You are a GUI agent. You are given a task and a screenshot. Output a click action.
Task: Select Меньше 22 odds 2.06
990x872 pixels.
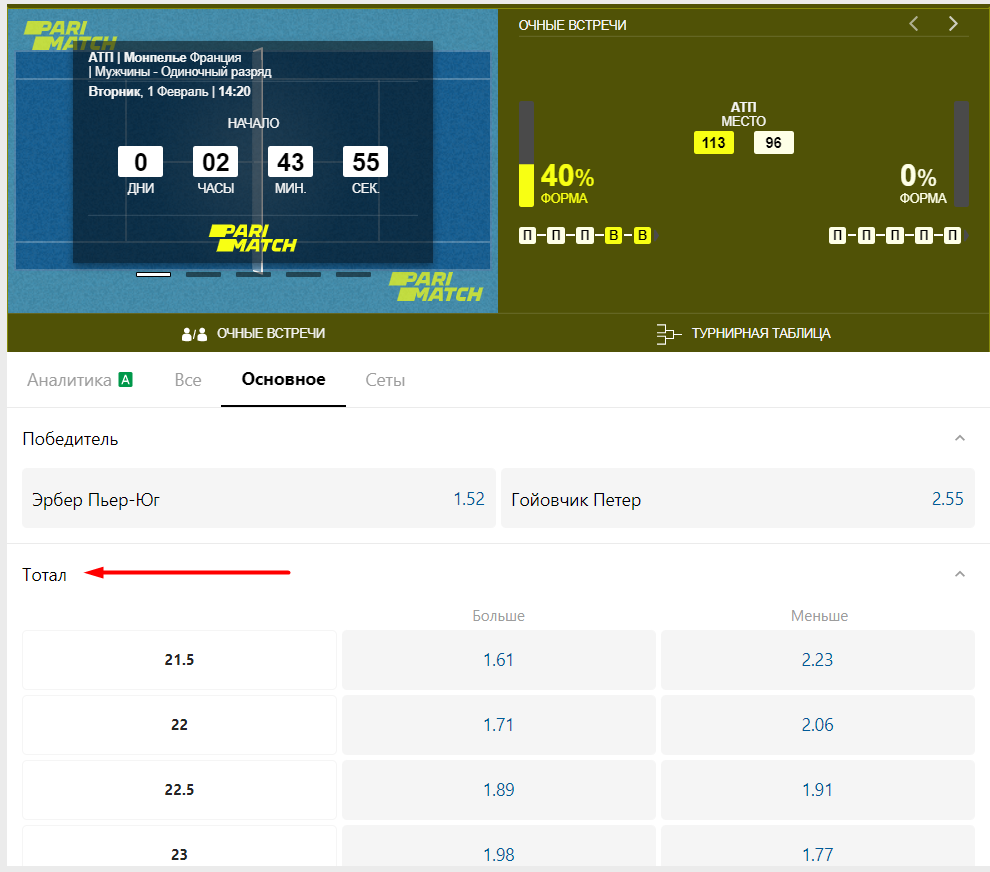coord(818,725)
